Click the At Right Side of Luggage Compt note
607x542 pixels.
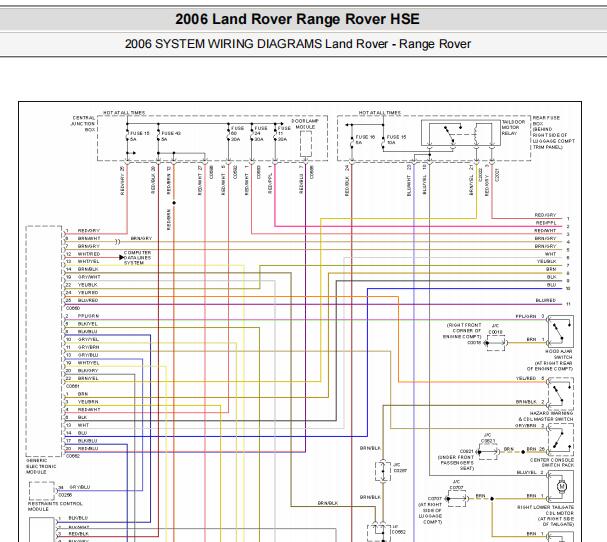pos(430,513)
